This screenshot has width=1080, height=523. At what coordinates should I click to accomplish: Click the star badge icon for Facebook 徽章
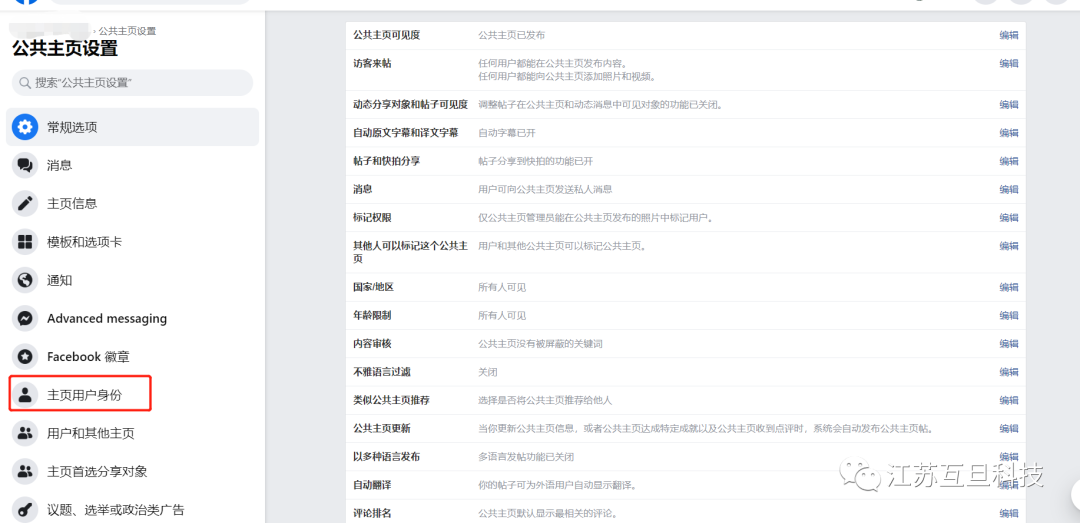click(x=25, y=356)
